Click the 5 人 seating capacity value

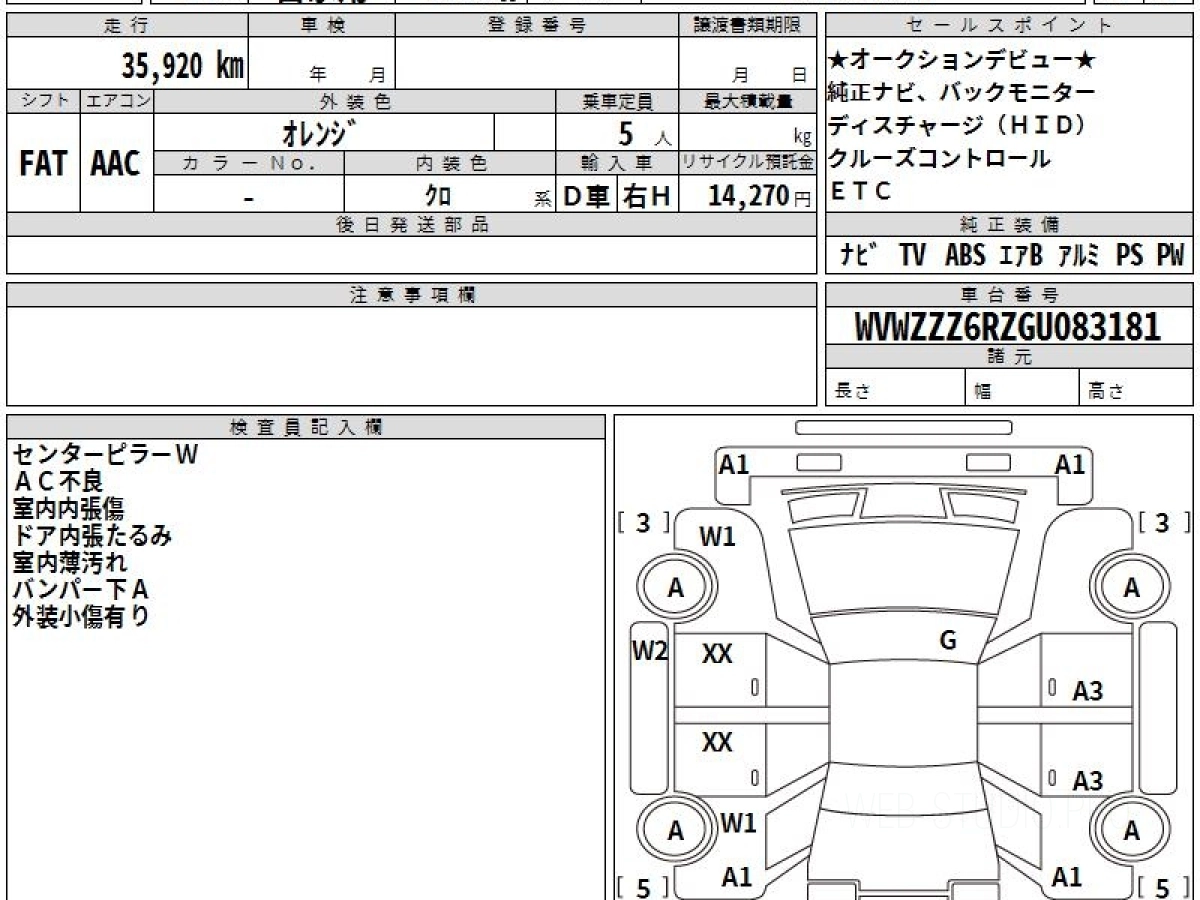(x=645, y=133)
